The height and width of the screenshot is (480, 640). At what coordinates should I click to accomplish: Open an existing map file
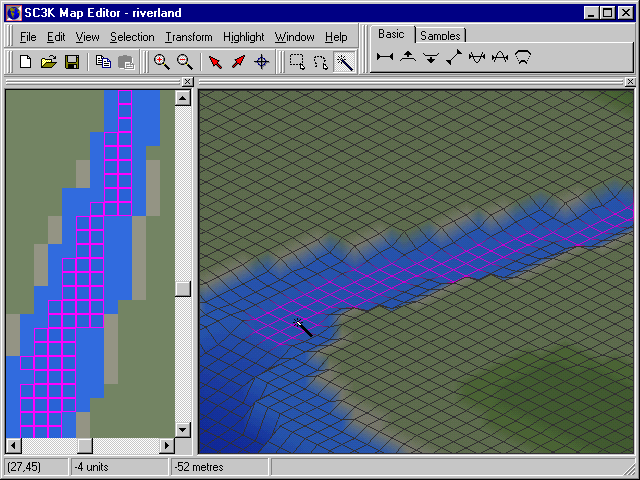[x=49, y=62]
